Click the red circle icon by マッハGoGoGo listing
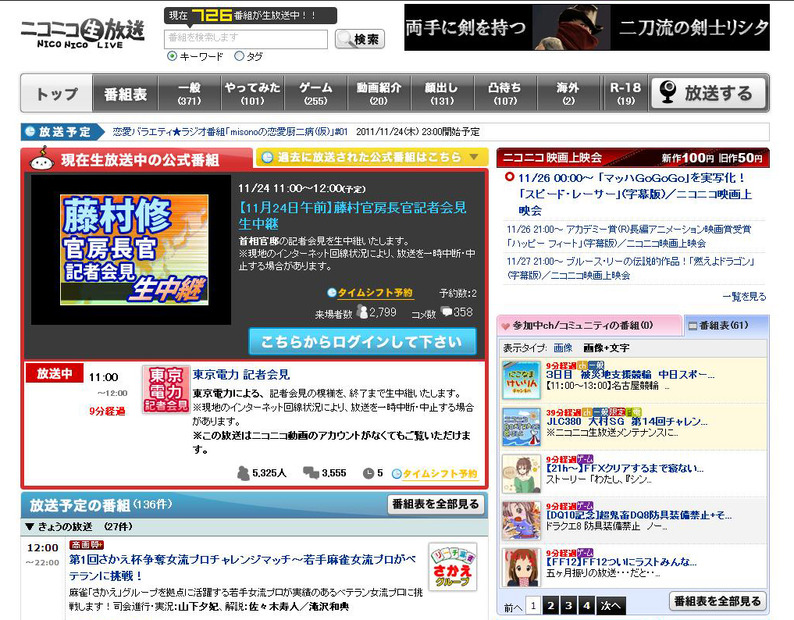This screenshot has height=620, width=794. (x=509, y=177)
